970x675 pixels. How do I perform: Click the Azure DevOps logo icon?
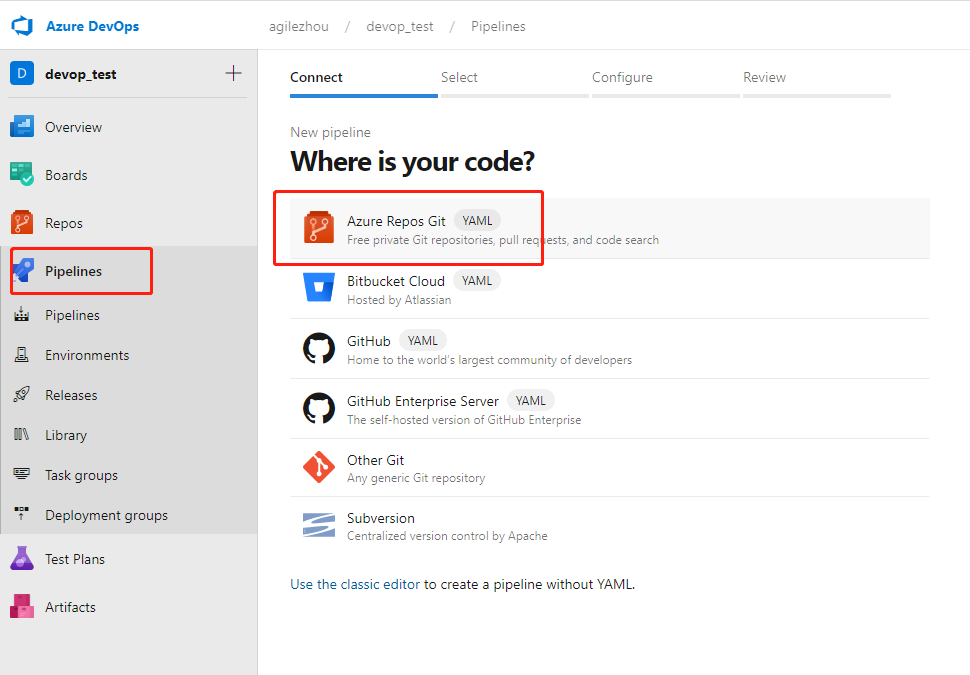coord(22,26)
